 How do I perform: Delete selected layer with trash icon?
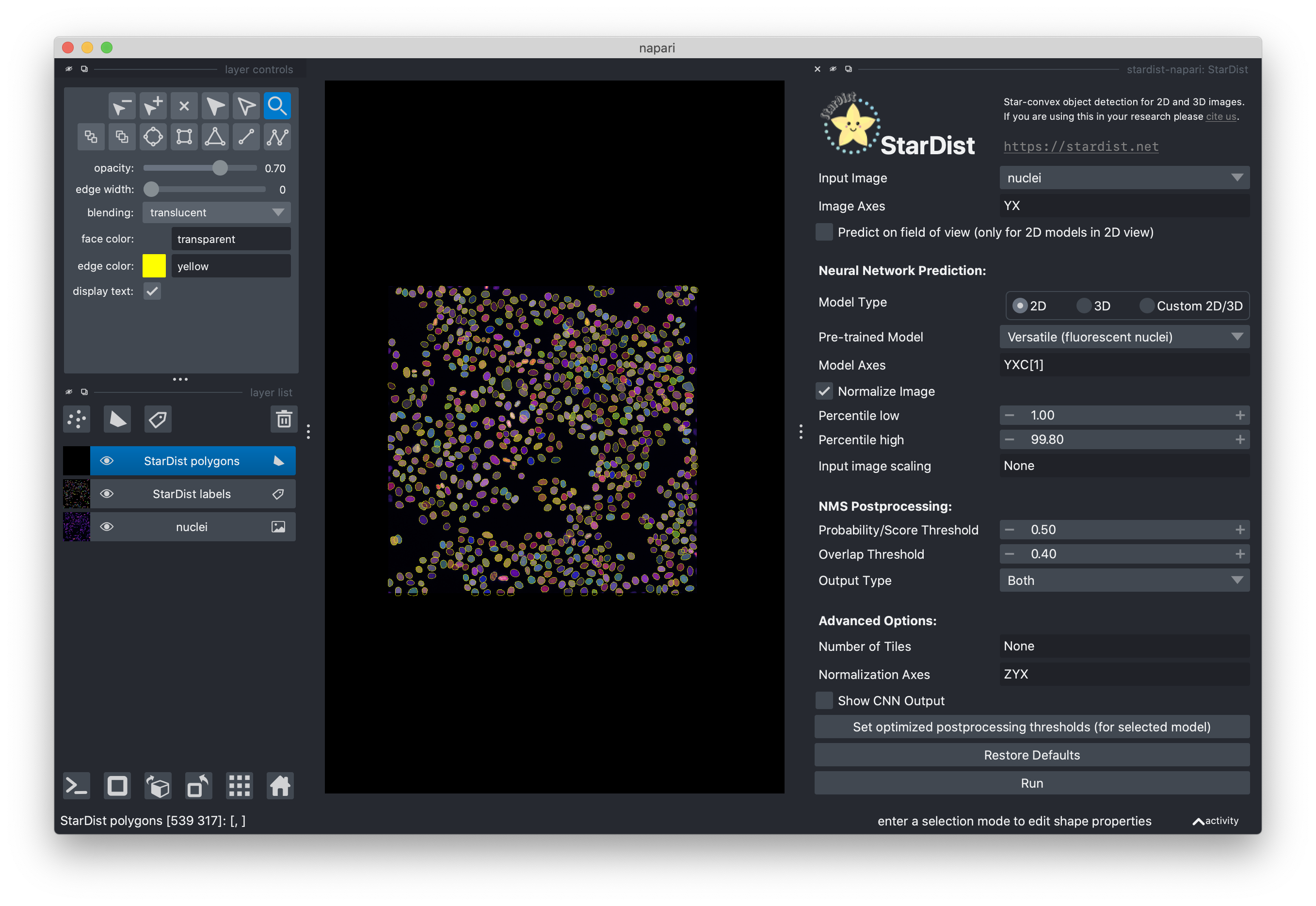[x=284, y=420]
